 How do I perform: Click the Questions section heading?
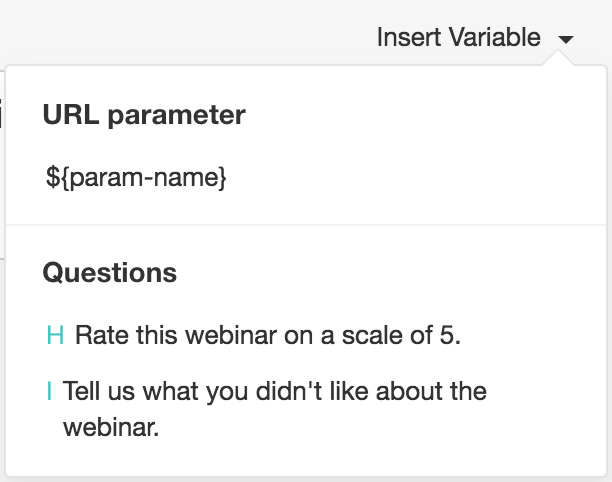(110, 272)
